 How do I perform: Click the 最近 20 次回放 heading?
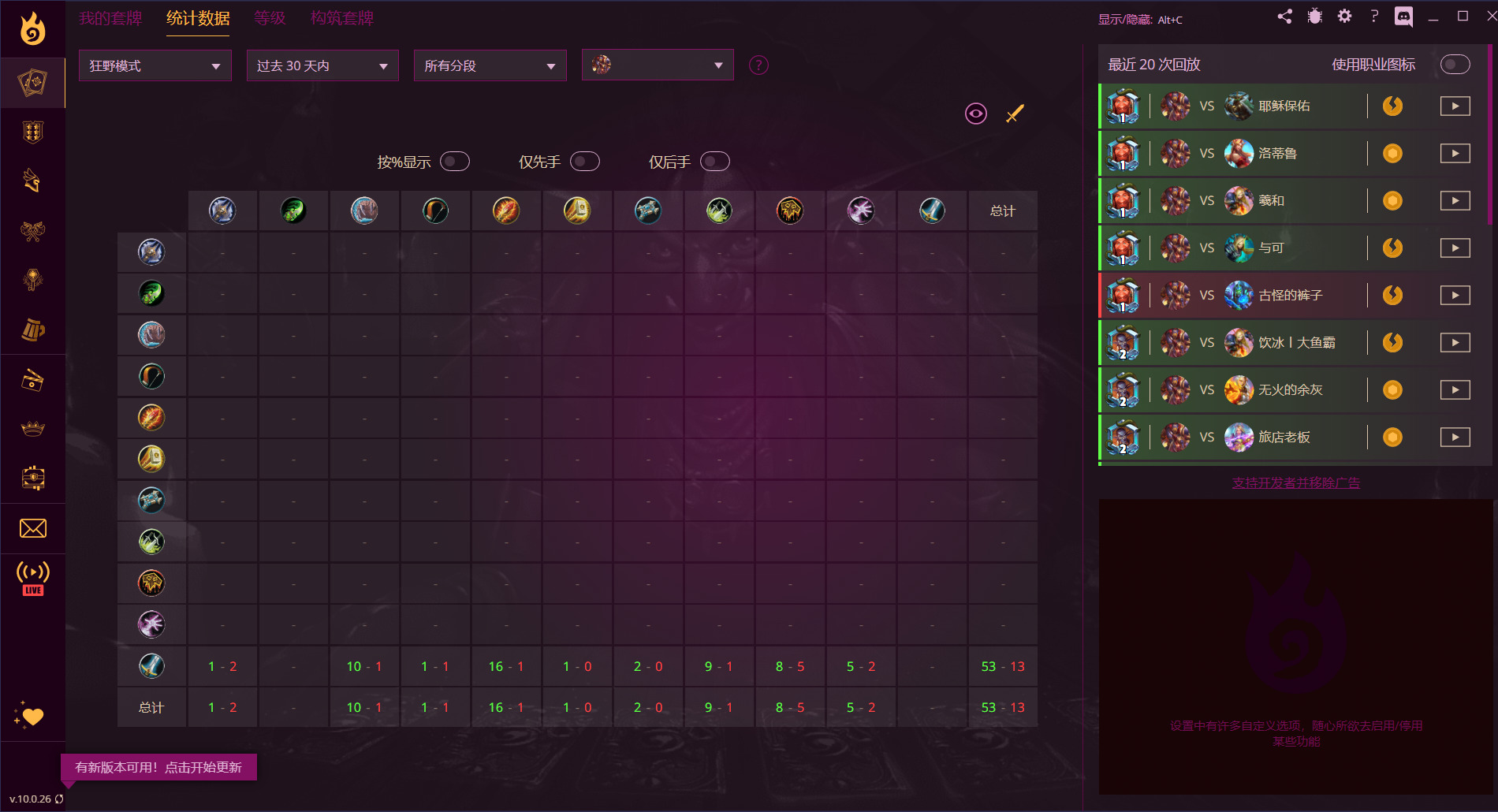1154,65
